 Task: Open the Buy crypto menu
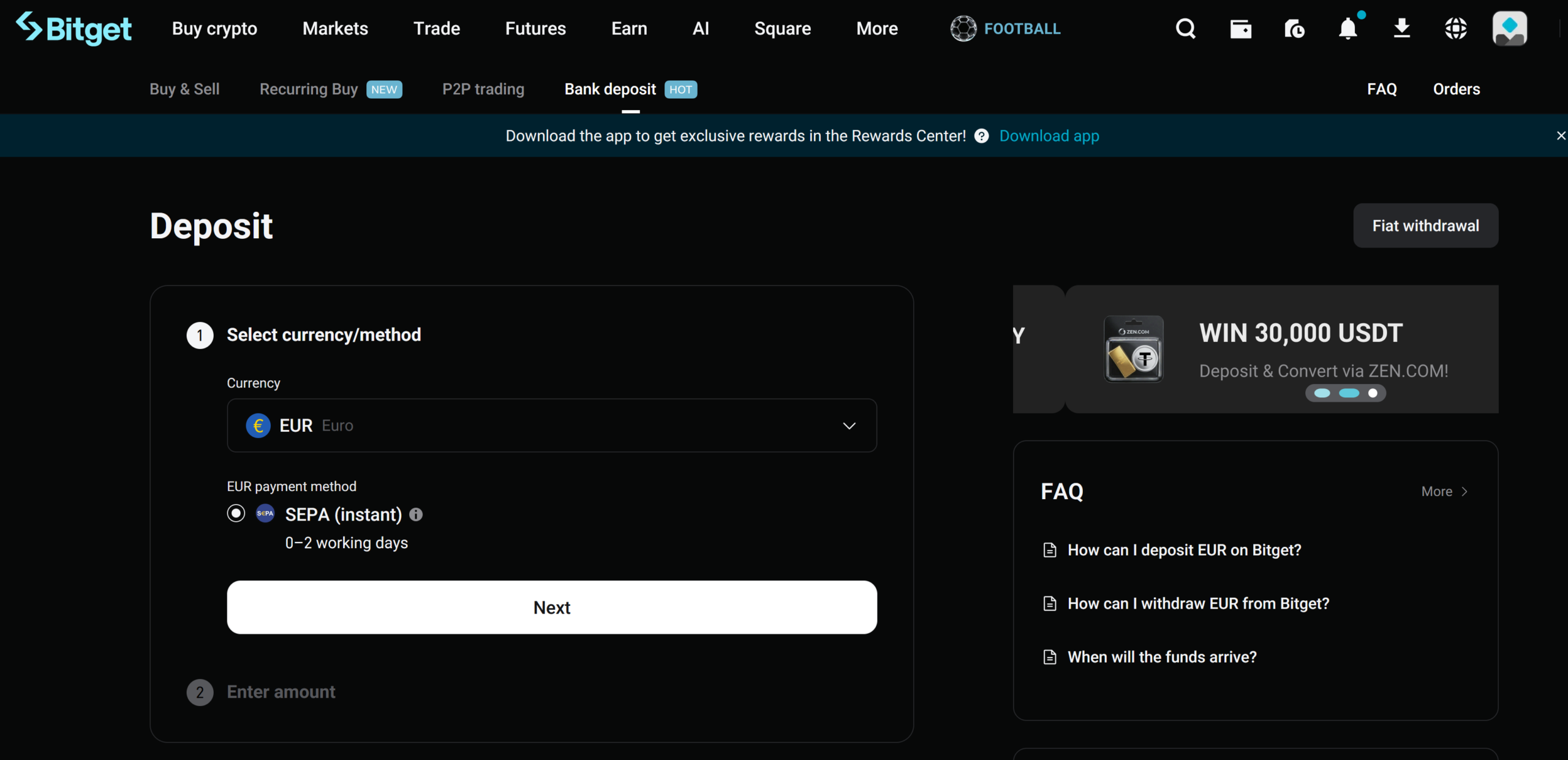[214, 29]
